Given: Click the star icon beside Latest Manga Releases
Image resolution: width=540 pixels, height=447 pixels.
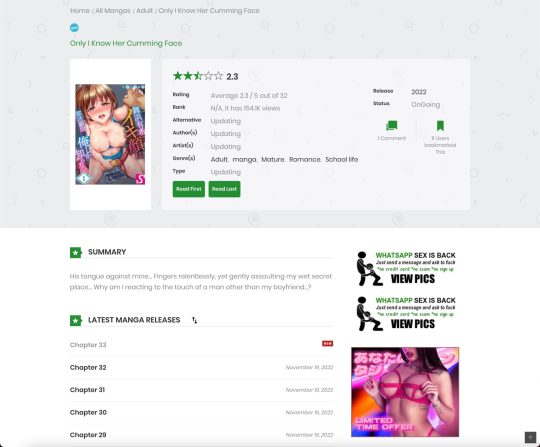Looking at the screenshot, I should (76, 321).
